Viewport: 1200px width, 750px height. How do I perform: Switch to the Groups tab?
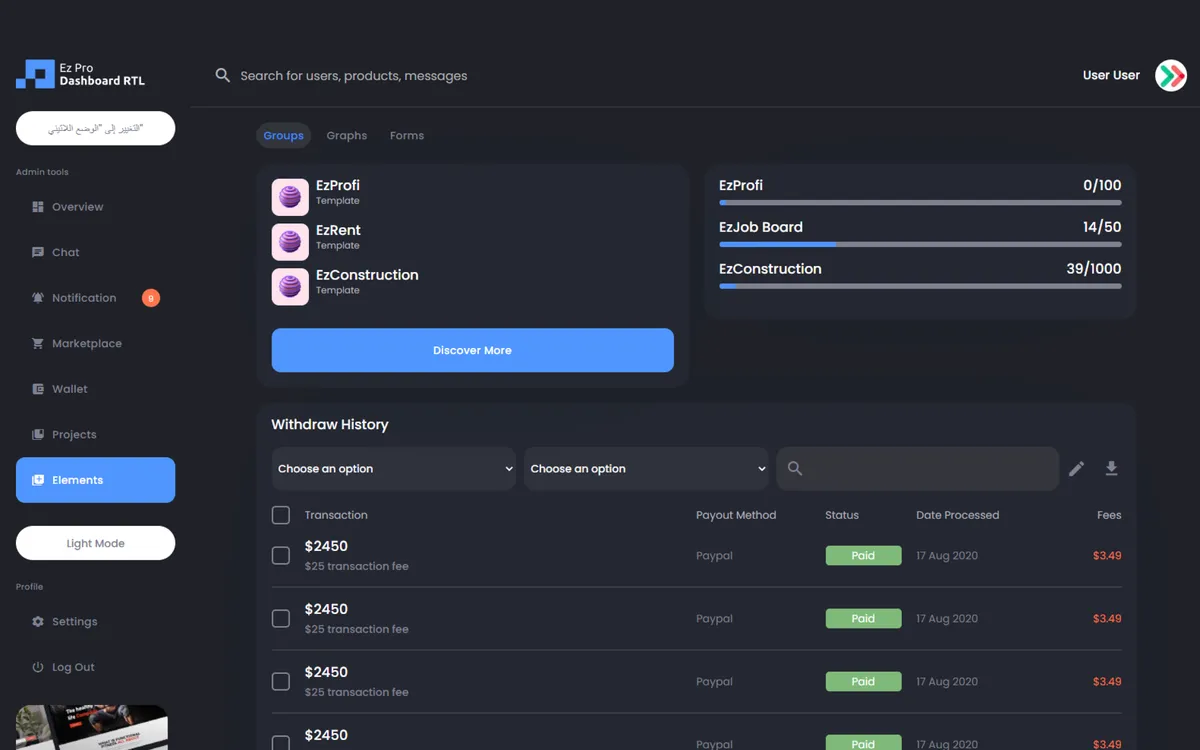tap(284, 135)
